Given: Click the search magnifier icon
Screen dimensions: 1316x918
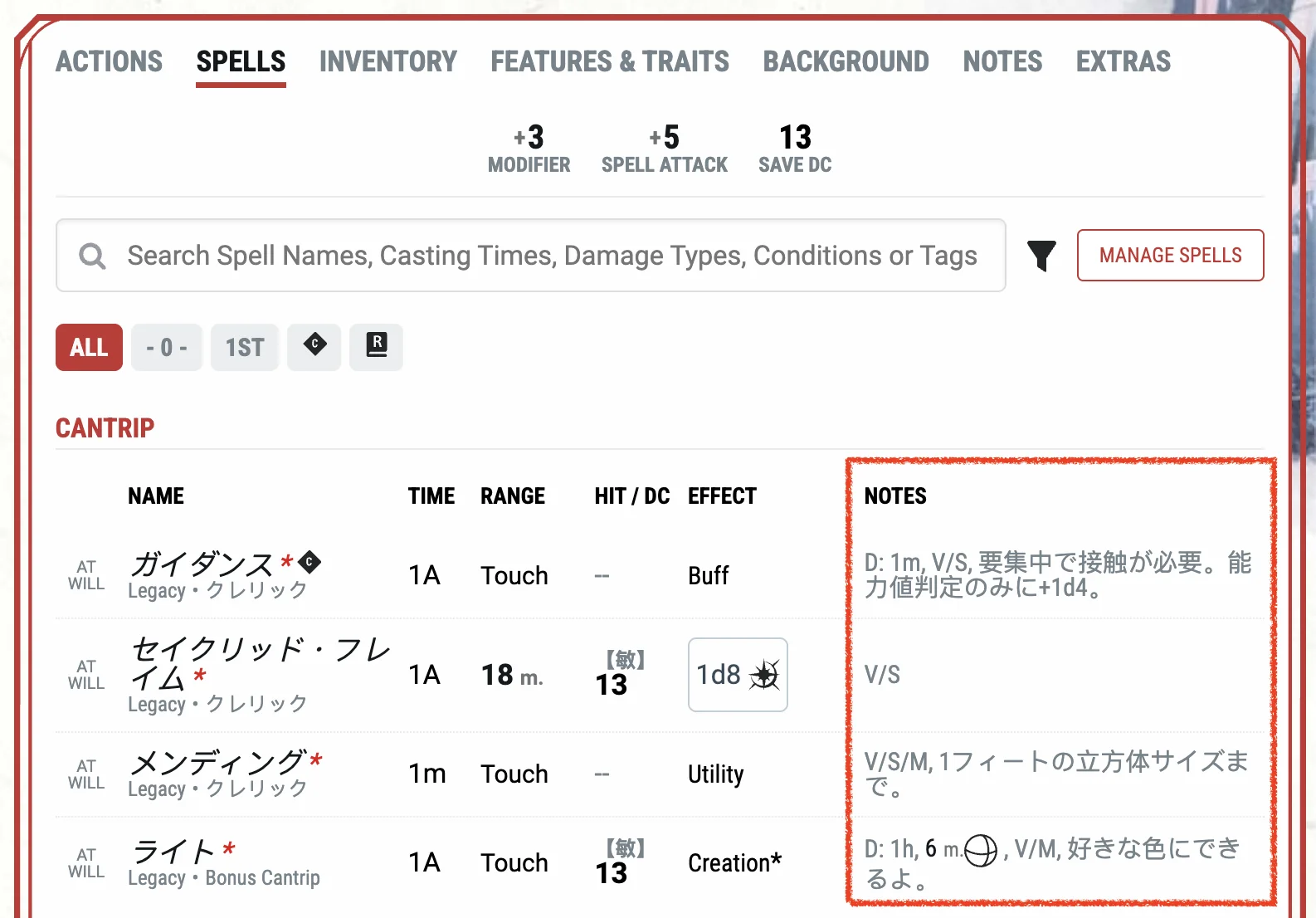Looking at the screenshot, I should 92,256.
